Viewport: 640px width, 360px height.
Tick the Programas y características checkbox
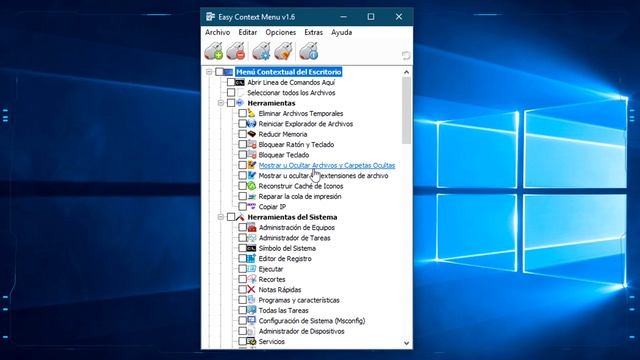pos(242,300)
